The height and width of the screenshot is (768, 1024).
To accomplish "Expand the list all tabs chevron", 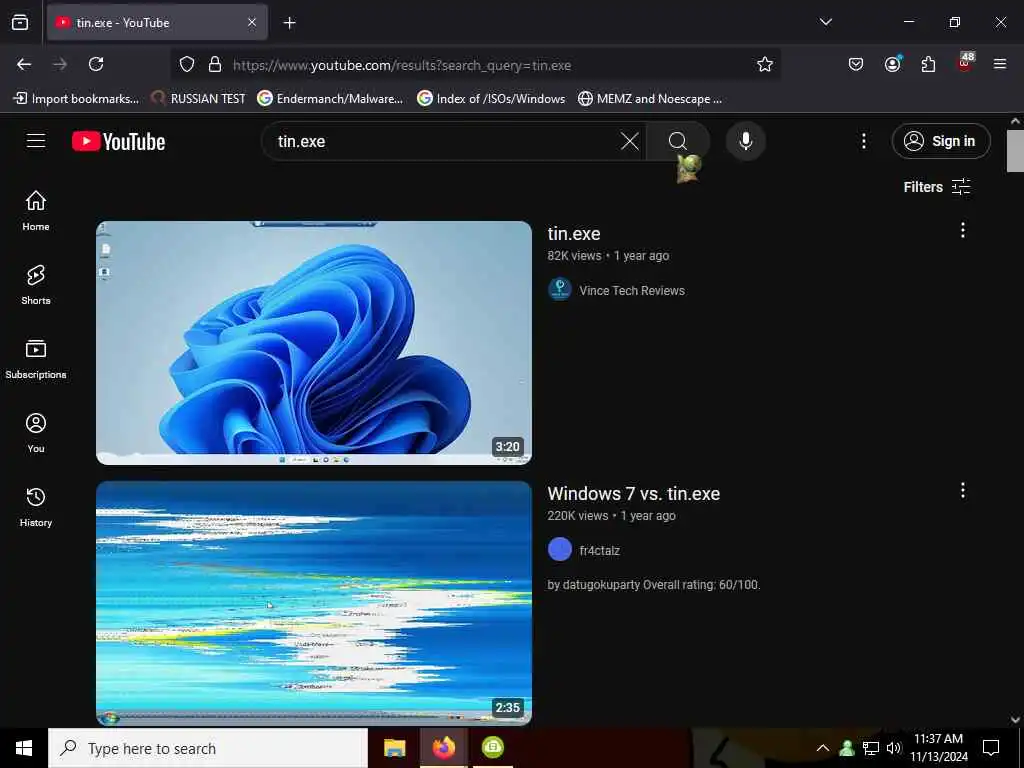I will 825,22.
